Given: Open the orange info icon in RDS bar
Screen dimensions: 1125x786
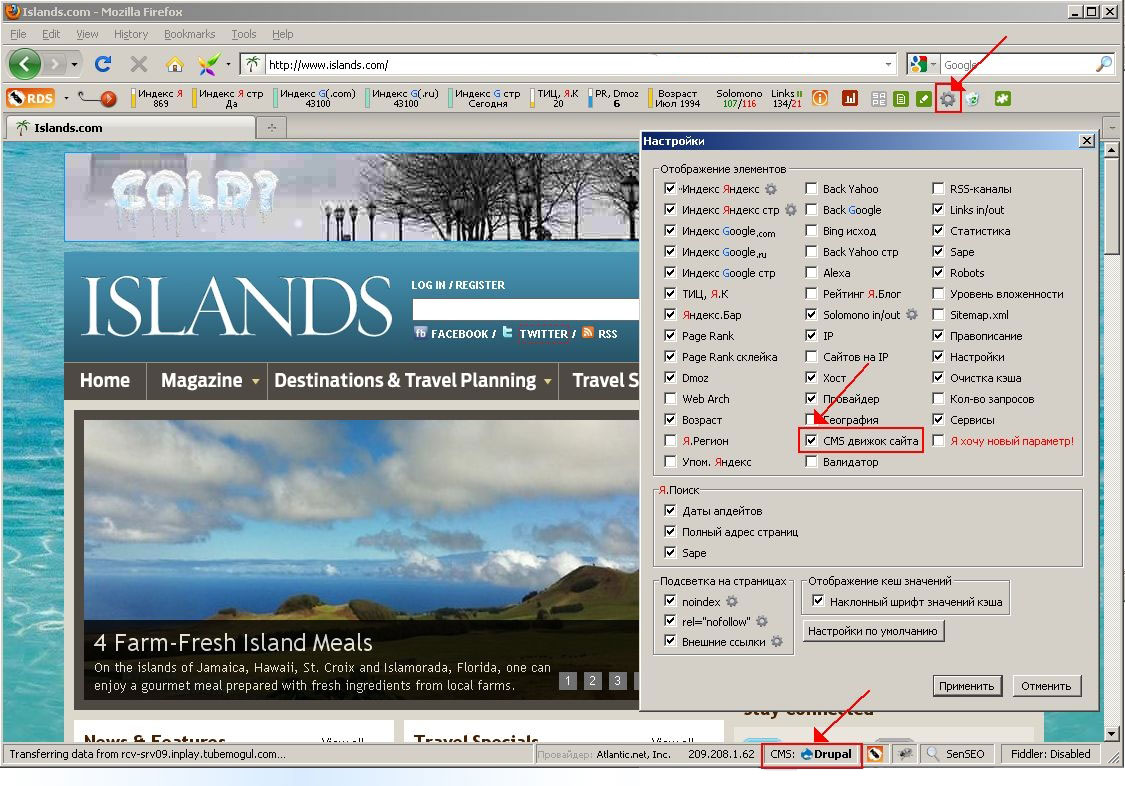Looking at the screenshot, I should tap(819, 98).
